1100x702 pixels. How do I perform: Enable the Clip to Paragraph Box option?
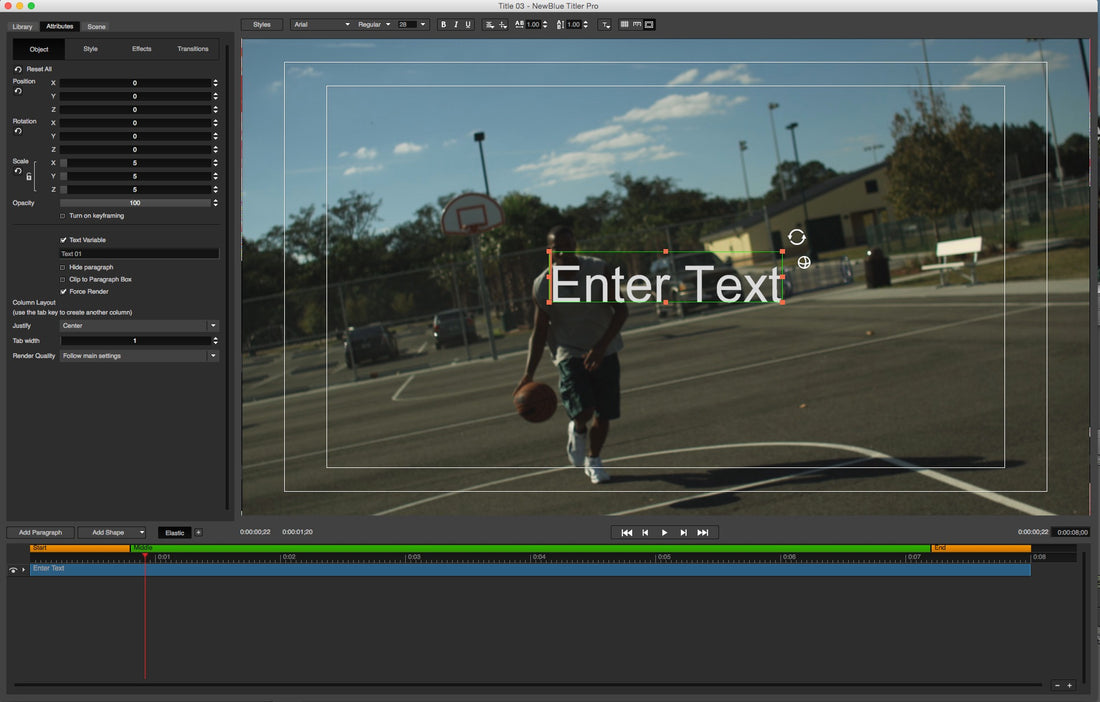click(61, 279)
